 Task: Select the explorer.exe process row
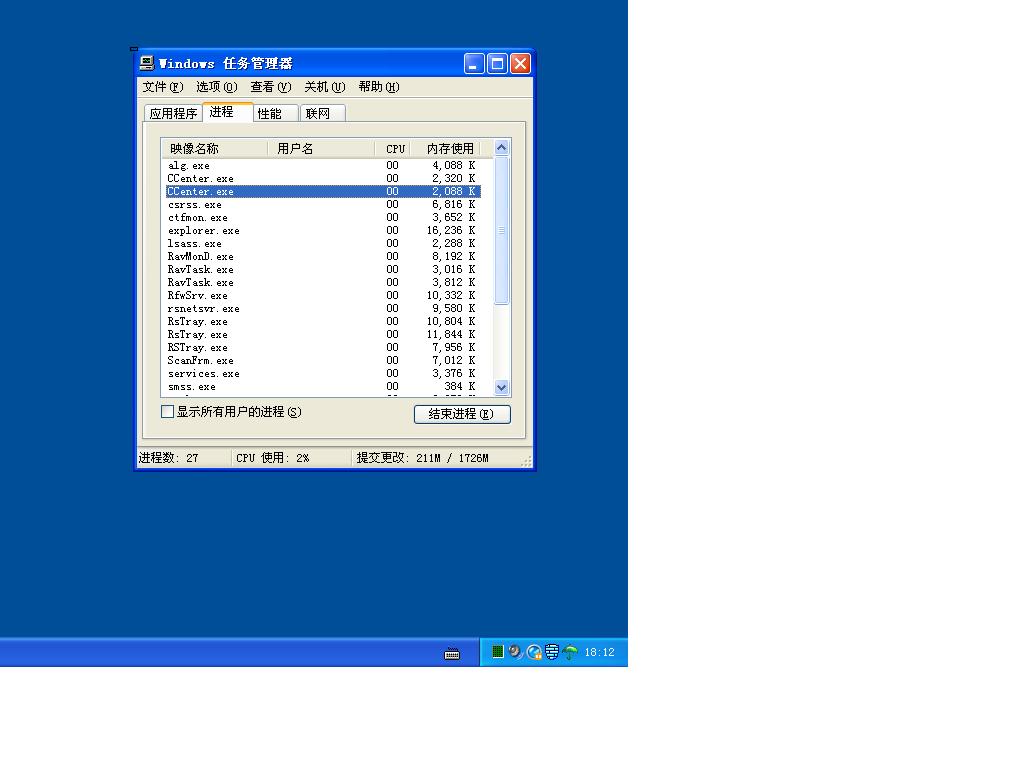[x=323, y=231]
